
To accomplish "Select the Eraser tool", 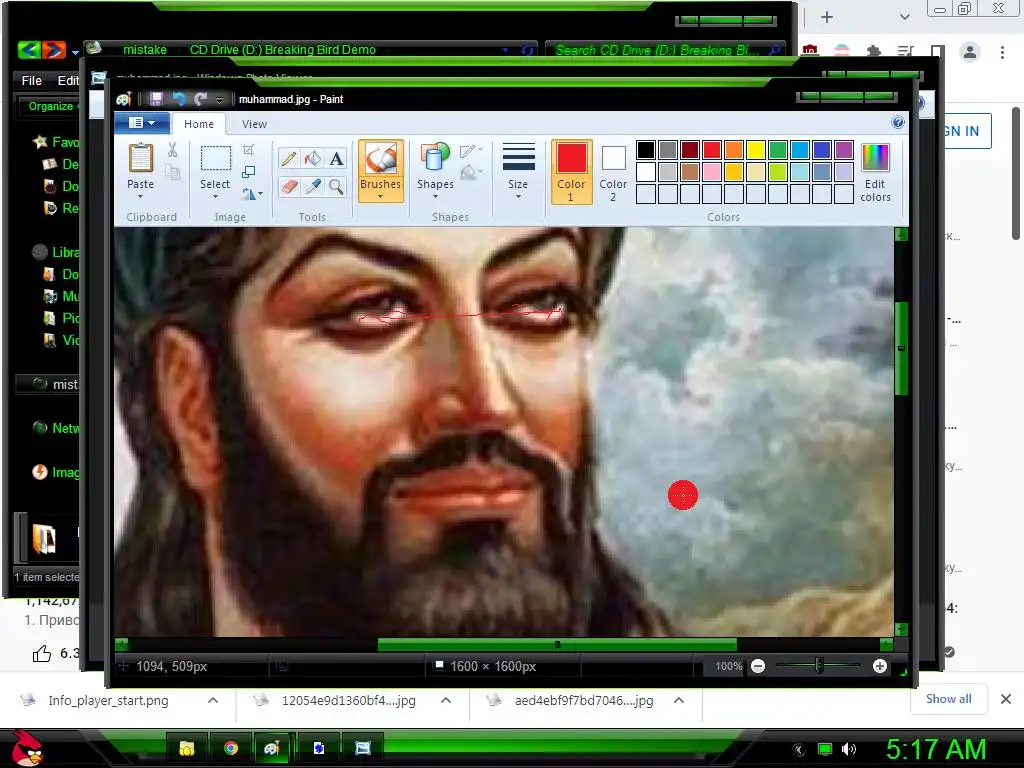I will point(289,187).
